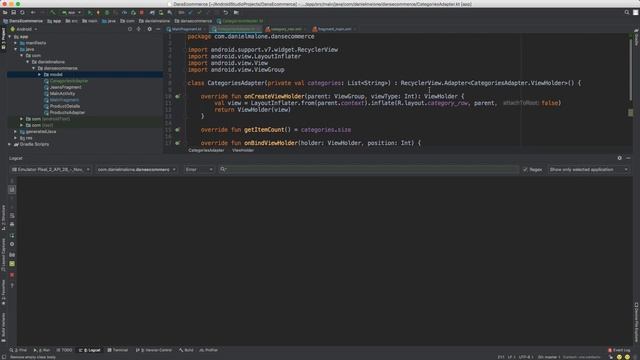This screenshot has height=360, width=640.
Task: Open MainActivity in the project tree
Action: 60,93
